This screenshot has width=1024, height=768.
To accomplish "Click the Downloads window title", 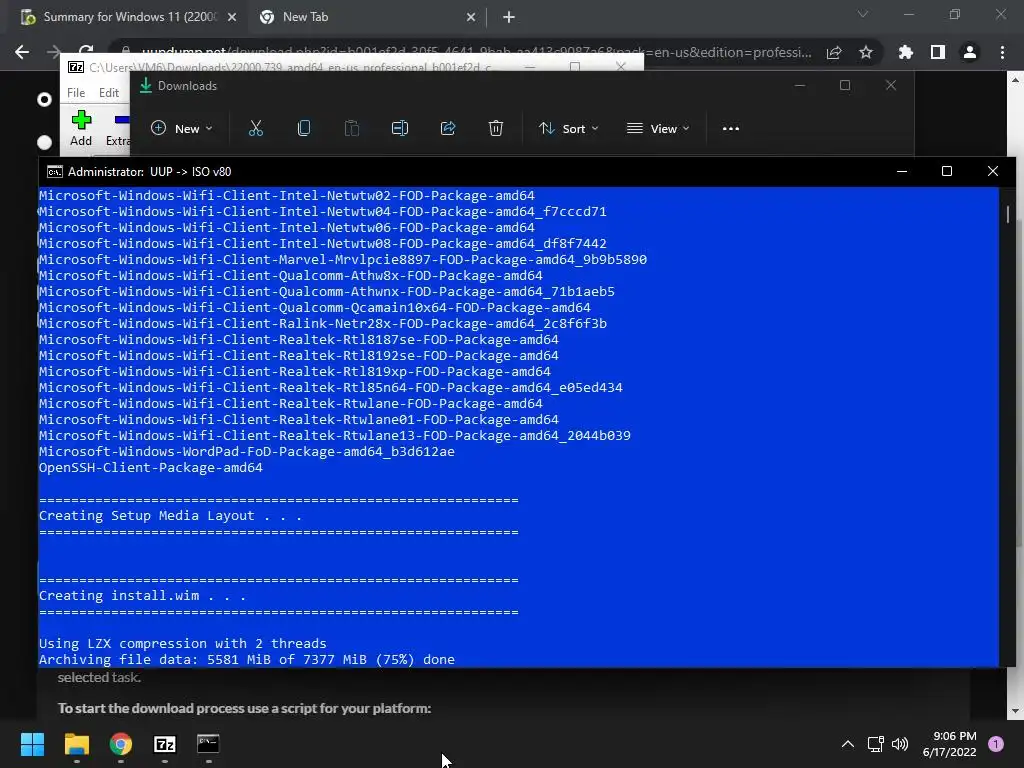I will [x=187, y=86].
